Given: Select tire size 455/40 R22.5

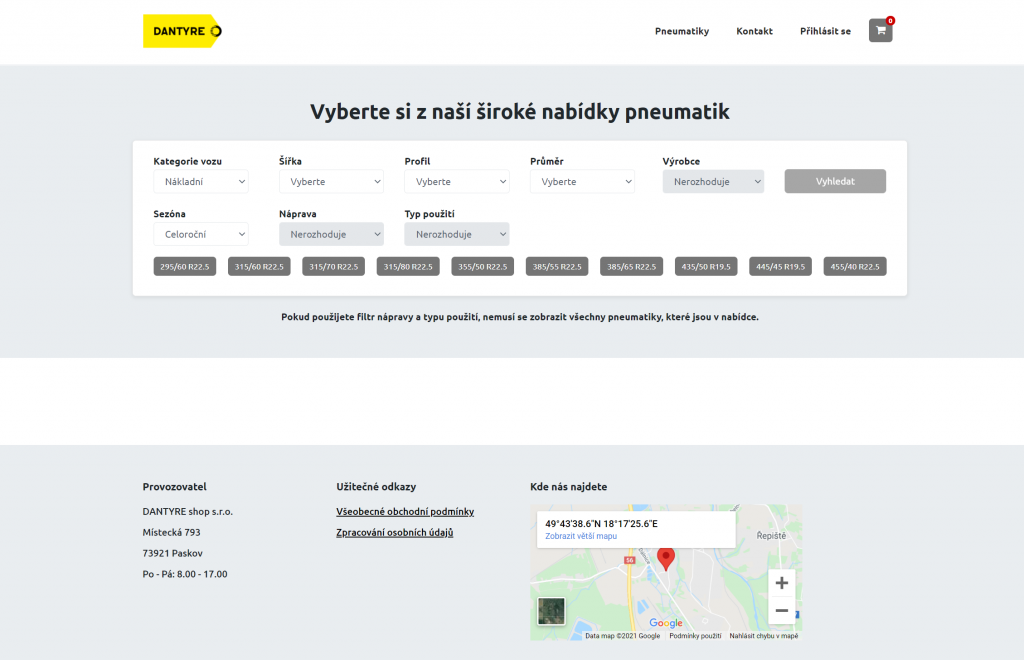Looking at the screenshot, I should (x=855, y=266).
